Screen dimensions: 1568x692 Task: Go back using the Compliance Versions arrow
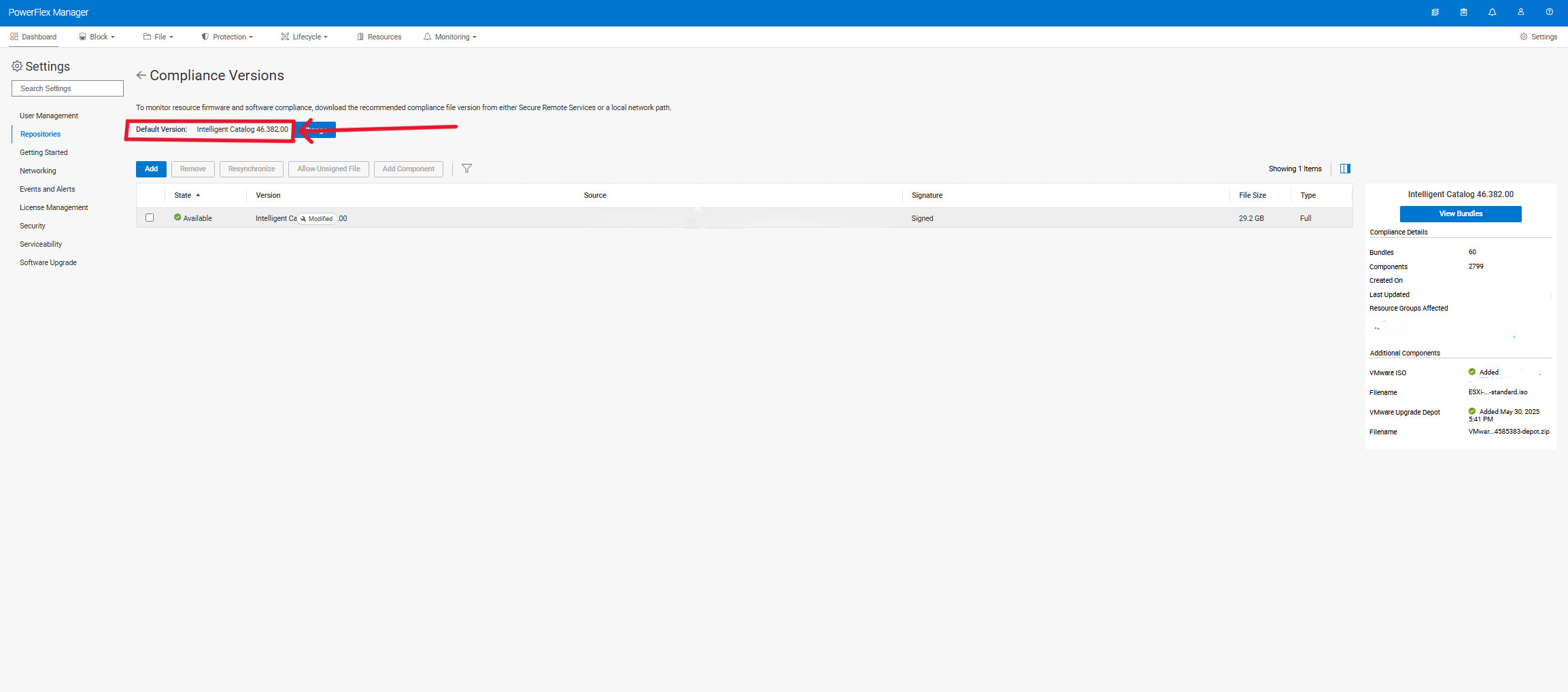point(141,75)
